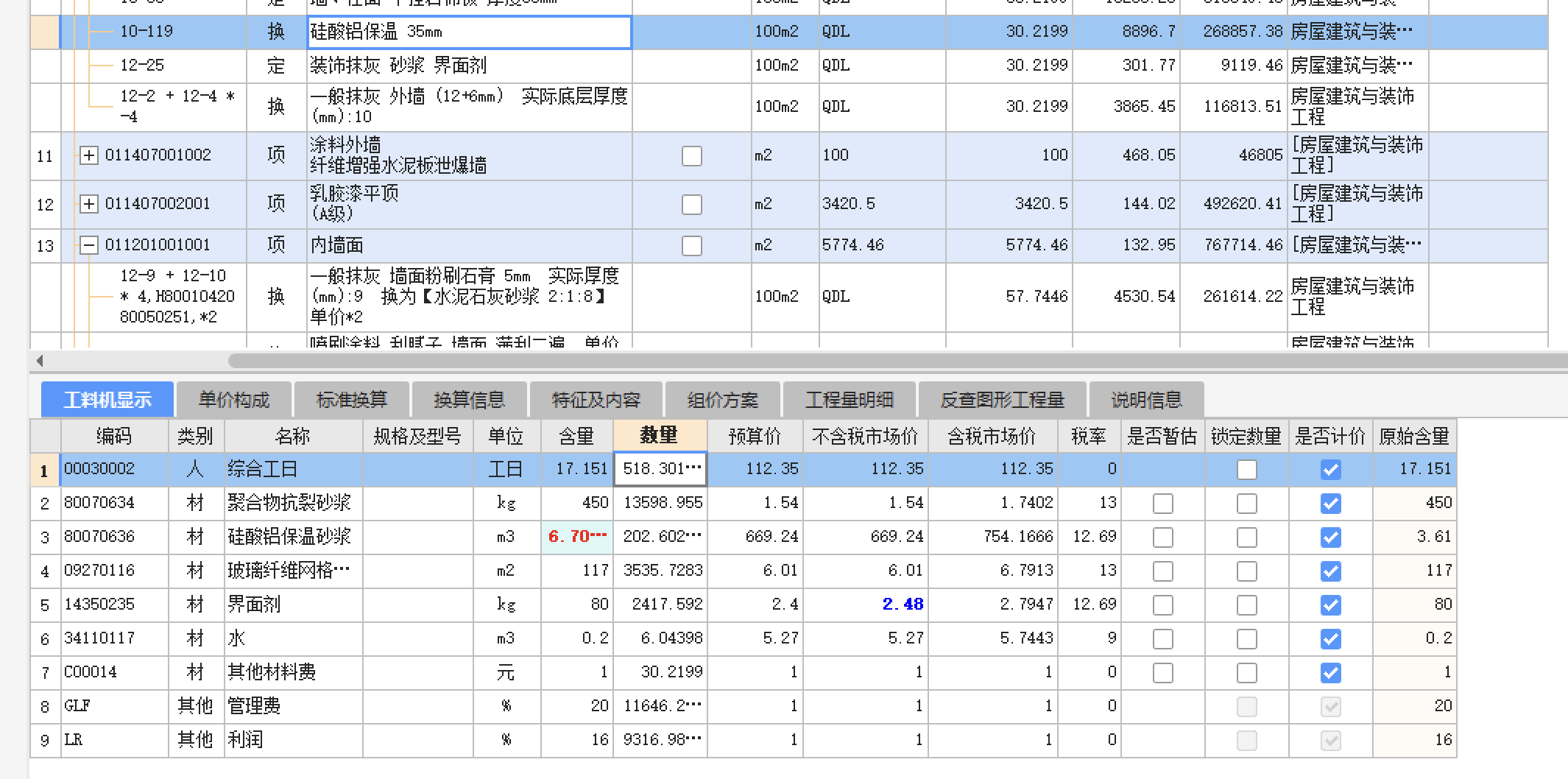Open the 组价方案 tab

pyautogui.click(x=723, y=400)
